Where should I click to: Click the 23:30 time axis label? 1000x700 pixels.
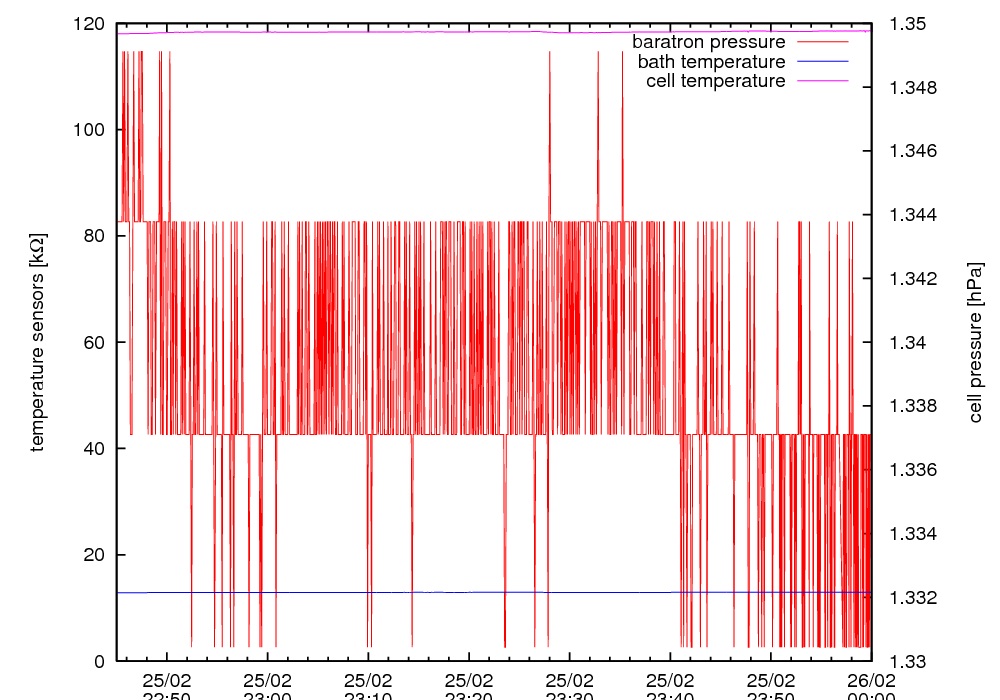pyautogui.click(x=569, y=696)
